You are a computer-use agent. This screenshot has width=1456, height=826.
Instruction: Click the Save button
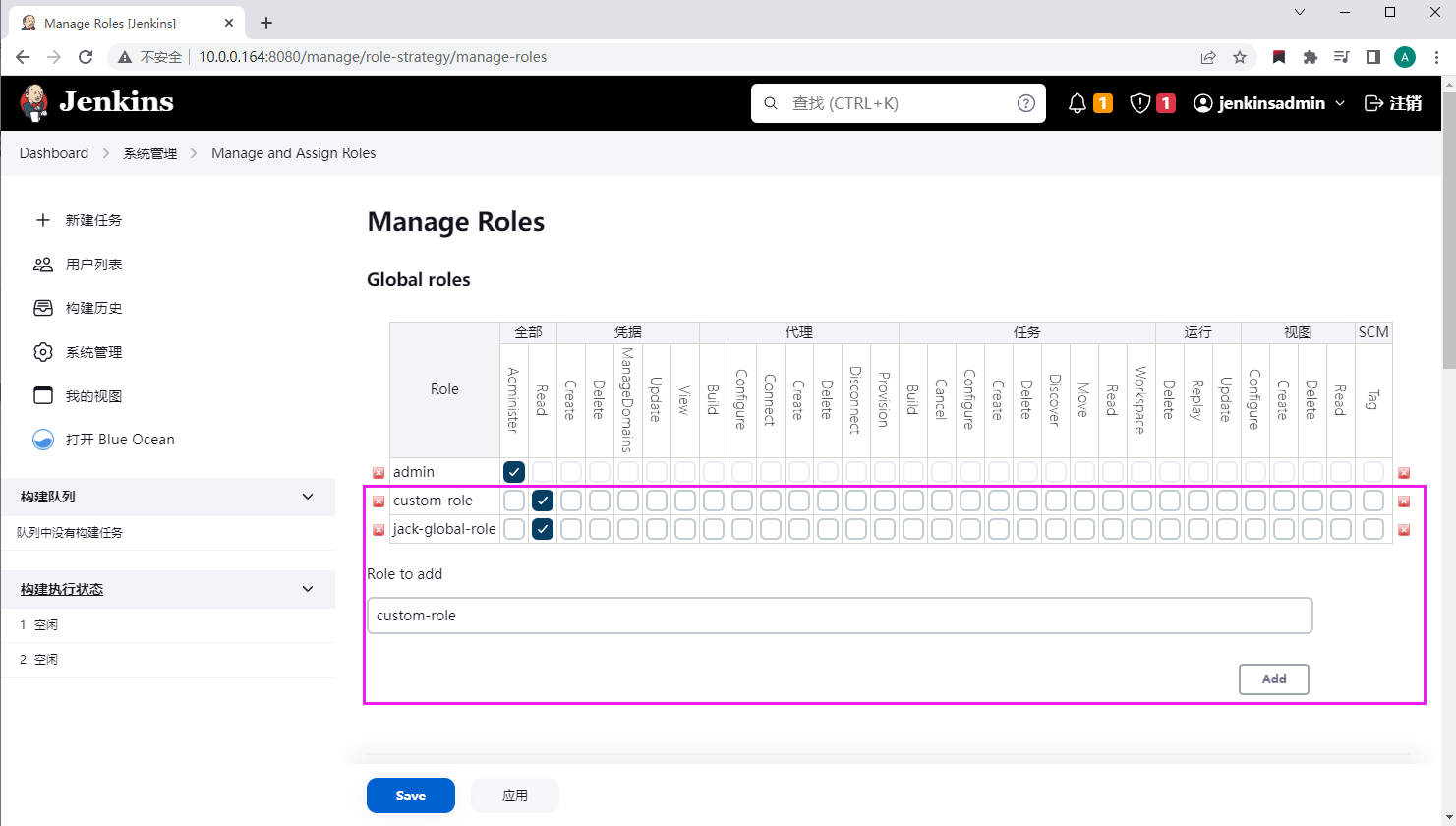pyautogui.click(x=411, y=796)
